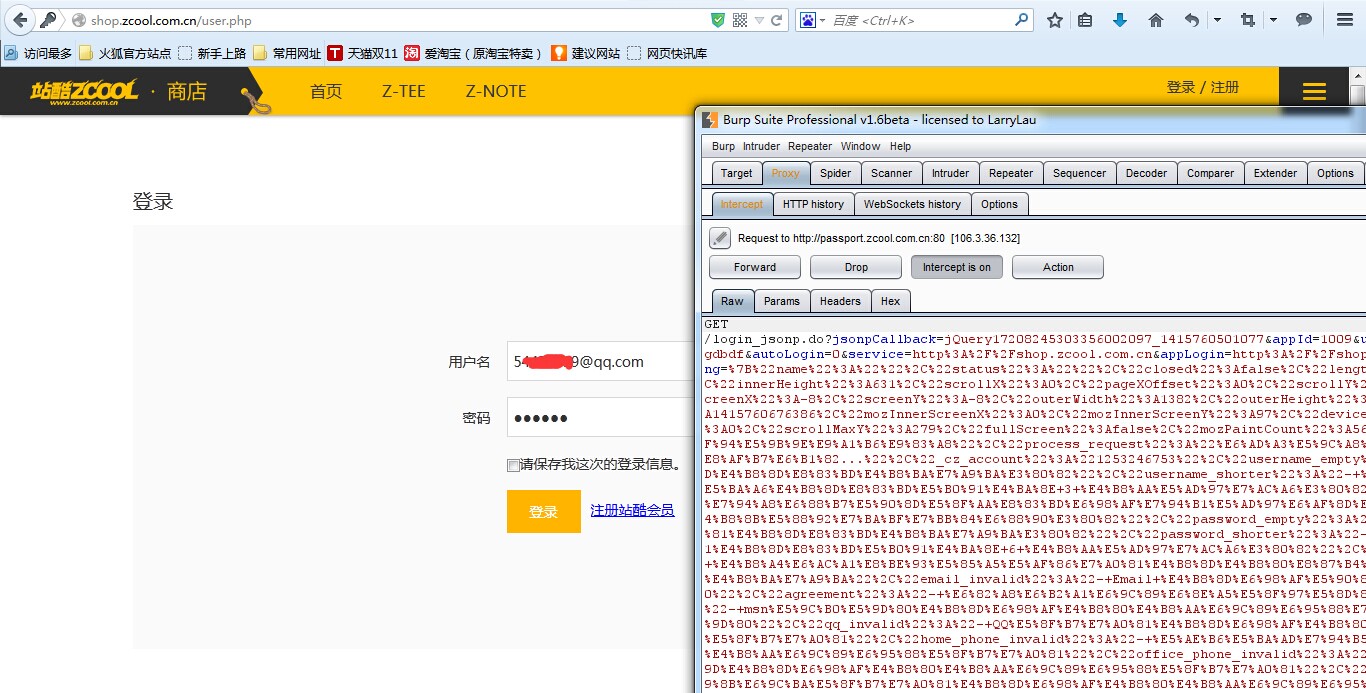Open the Help menu in Burp Suite
This screenshot has height=693, width=1366.
click(x=901, y=146)
